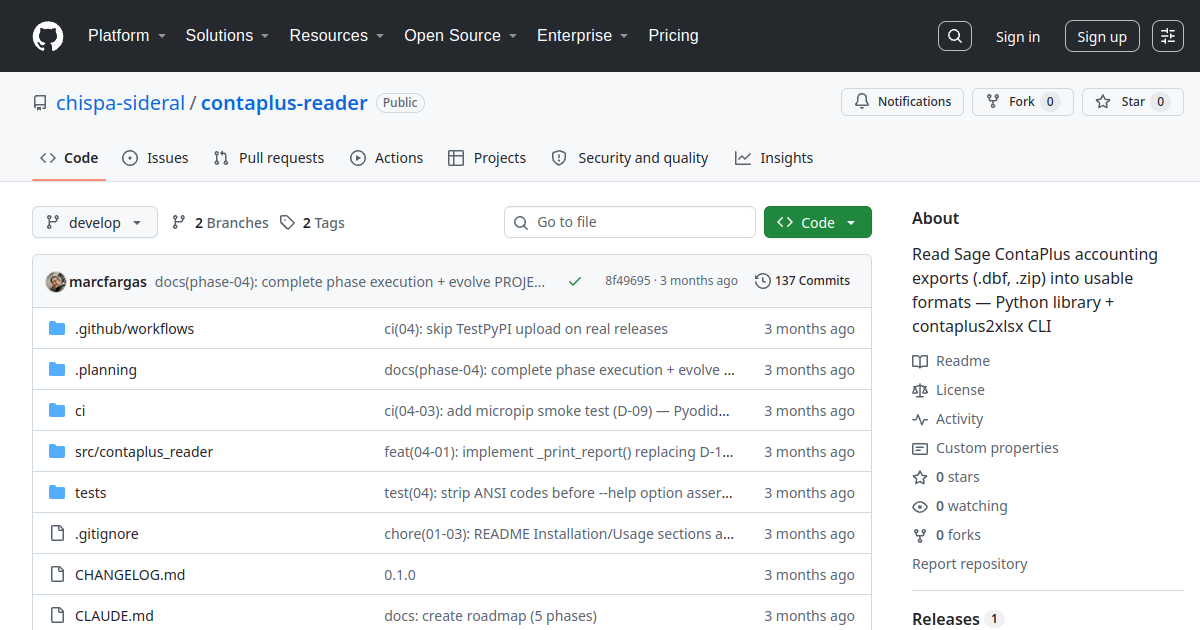Viewport: 1200px width, 630px height.
Task: Switch to the Code tab
Action: coord(69,158)
